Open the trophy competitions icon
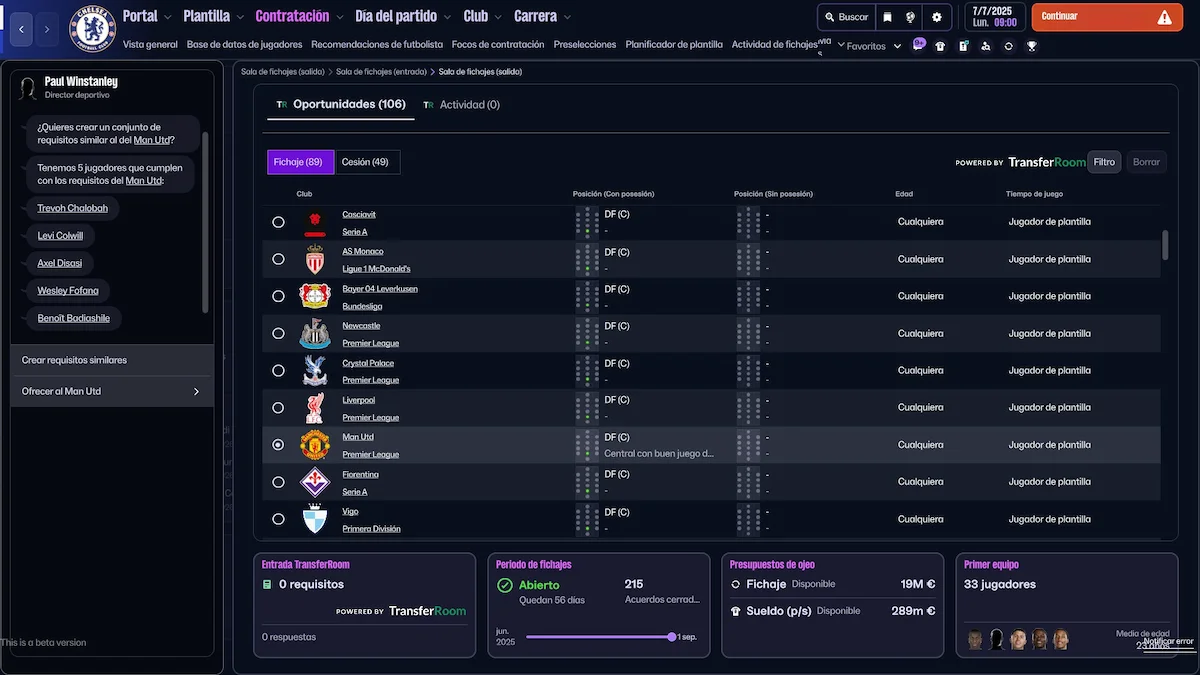 (1031, 46)
